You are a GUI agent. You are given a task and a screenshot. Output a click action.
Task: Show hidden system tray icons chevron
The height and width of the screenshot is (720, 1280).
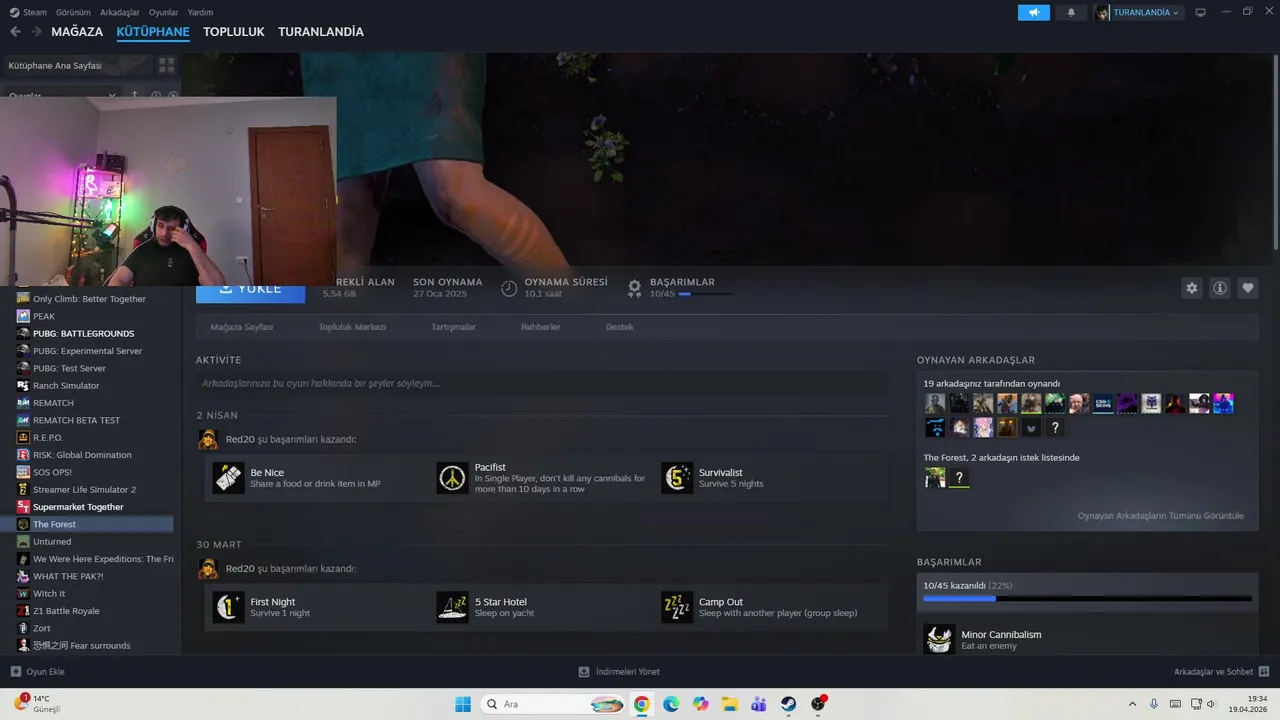tap(1132, 704)
